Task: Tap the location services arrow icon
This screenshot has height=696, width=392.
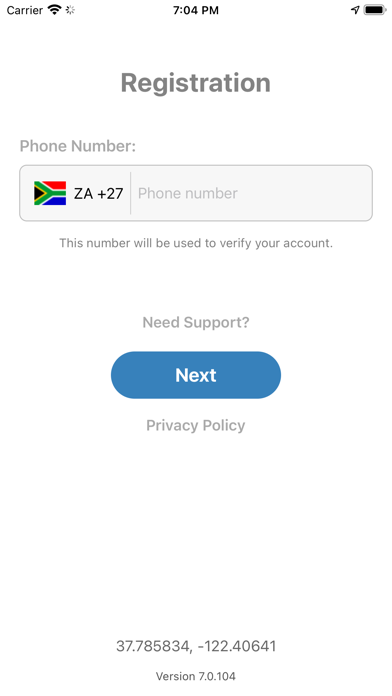Action: pos(355,10)
